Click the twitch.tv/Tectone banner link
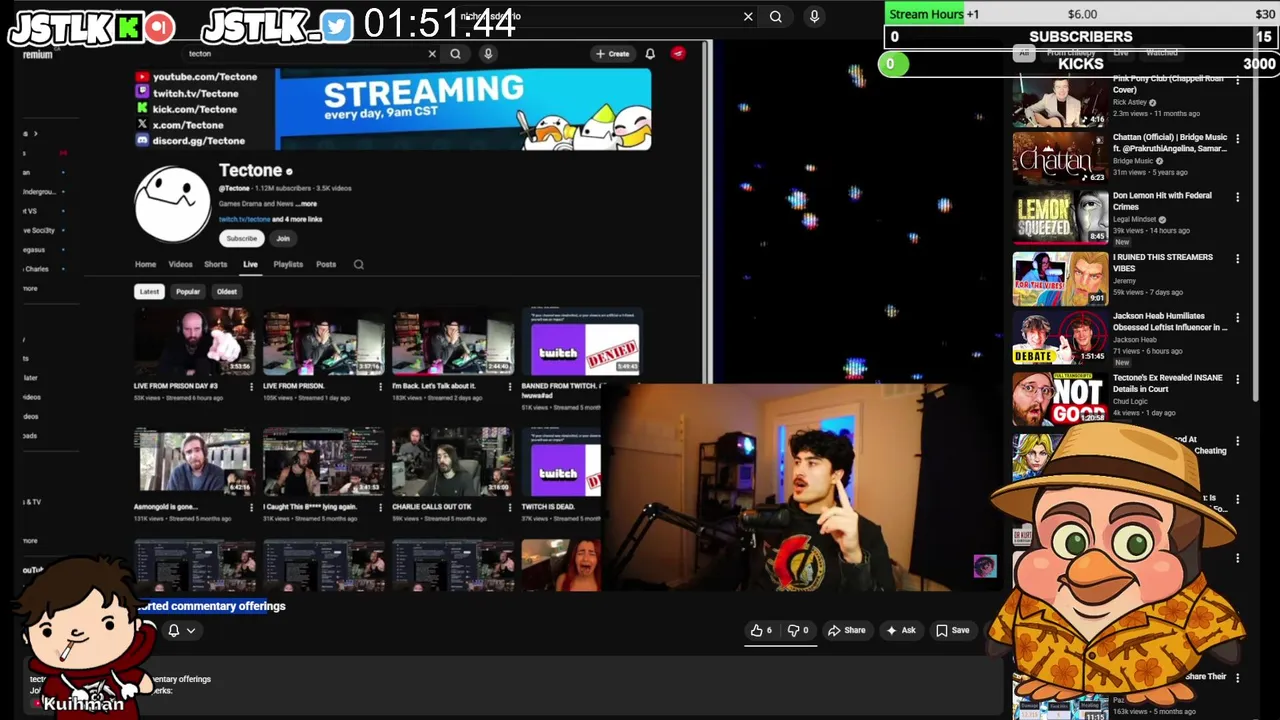1280x720 pixels. point(195,93)
